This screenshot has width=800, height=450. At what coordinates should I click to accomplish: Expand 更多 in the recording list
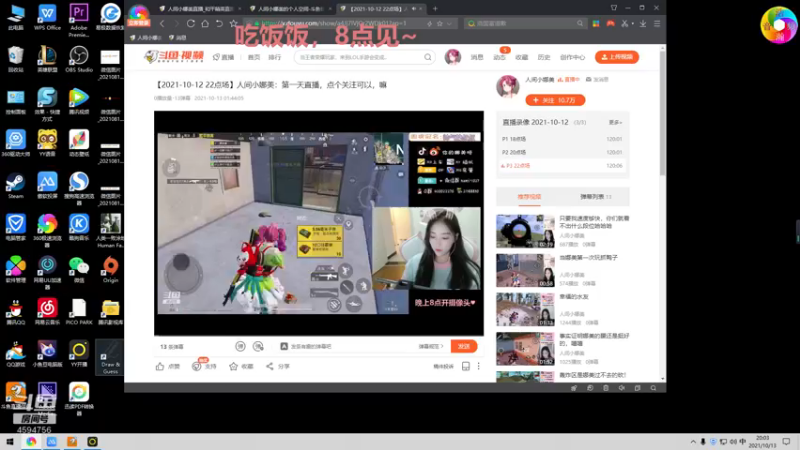tap(615, 122)
